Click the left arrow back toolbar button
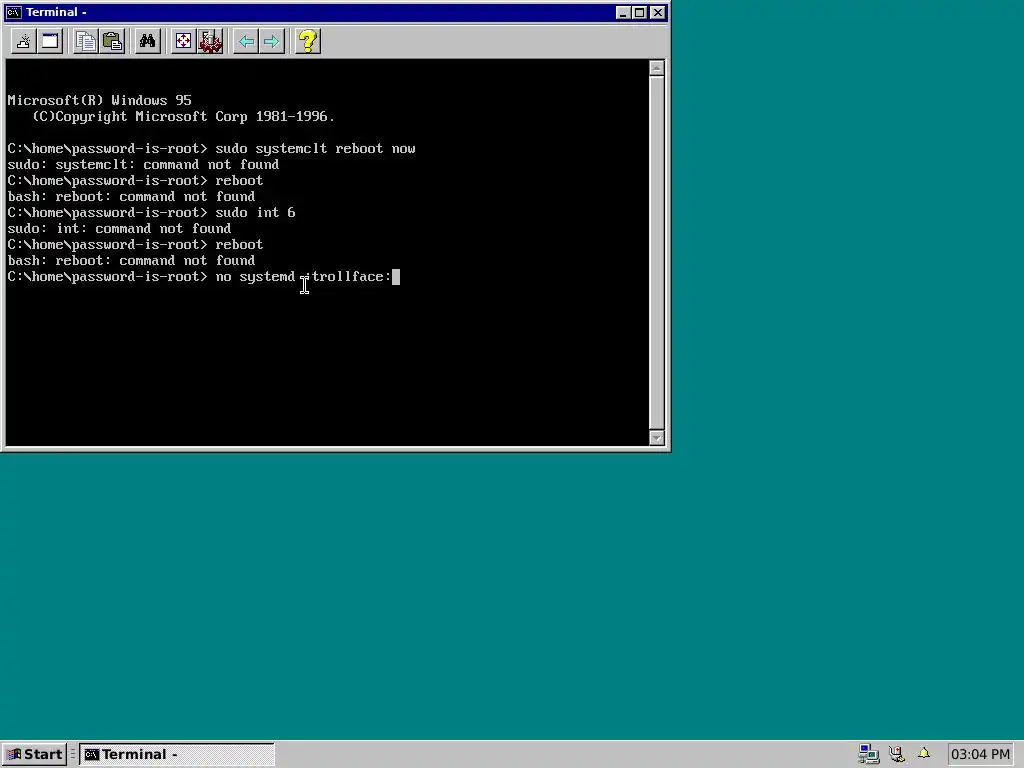This screenshot has width=1024, height=768. click(x=246, y=42)
